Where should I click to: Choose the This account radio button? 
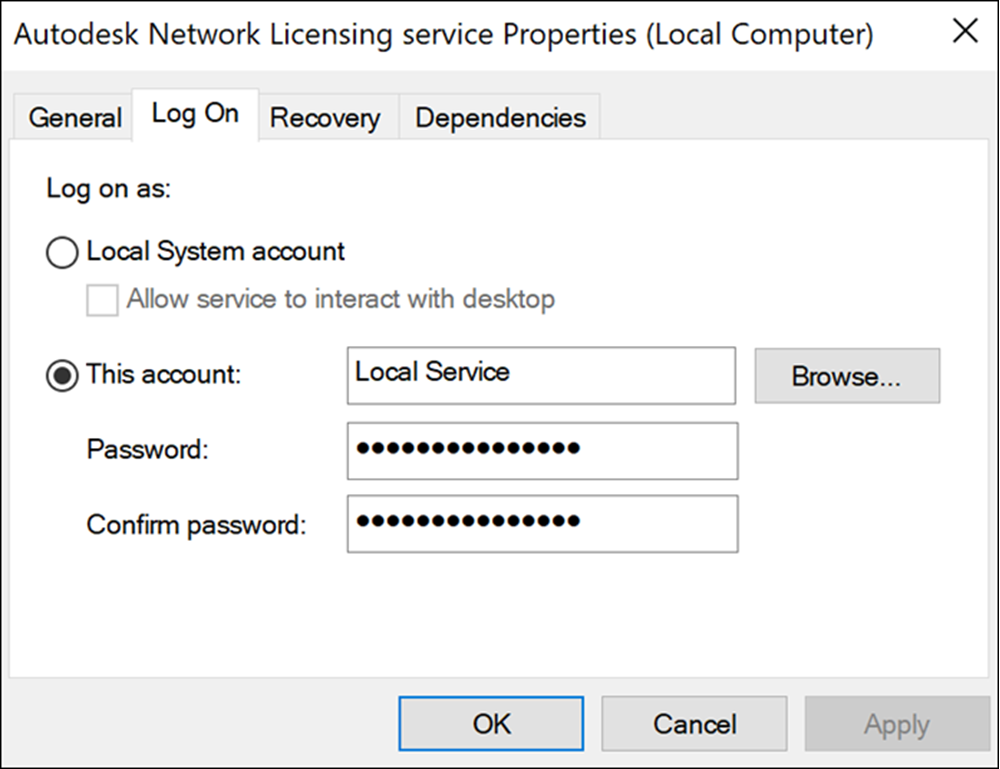(x=62, y=376)
